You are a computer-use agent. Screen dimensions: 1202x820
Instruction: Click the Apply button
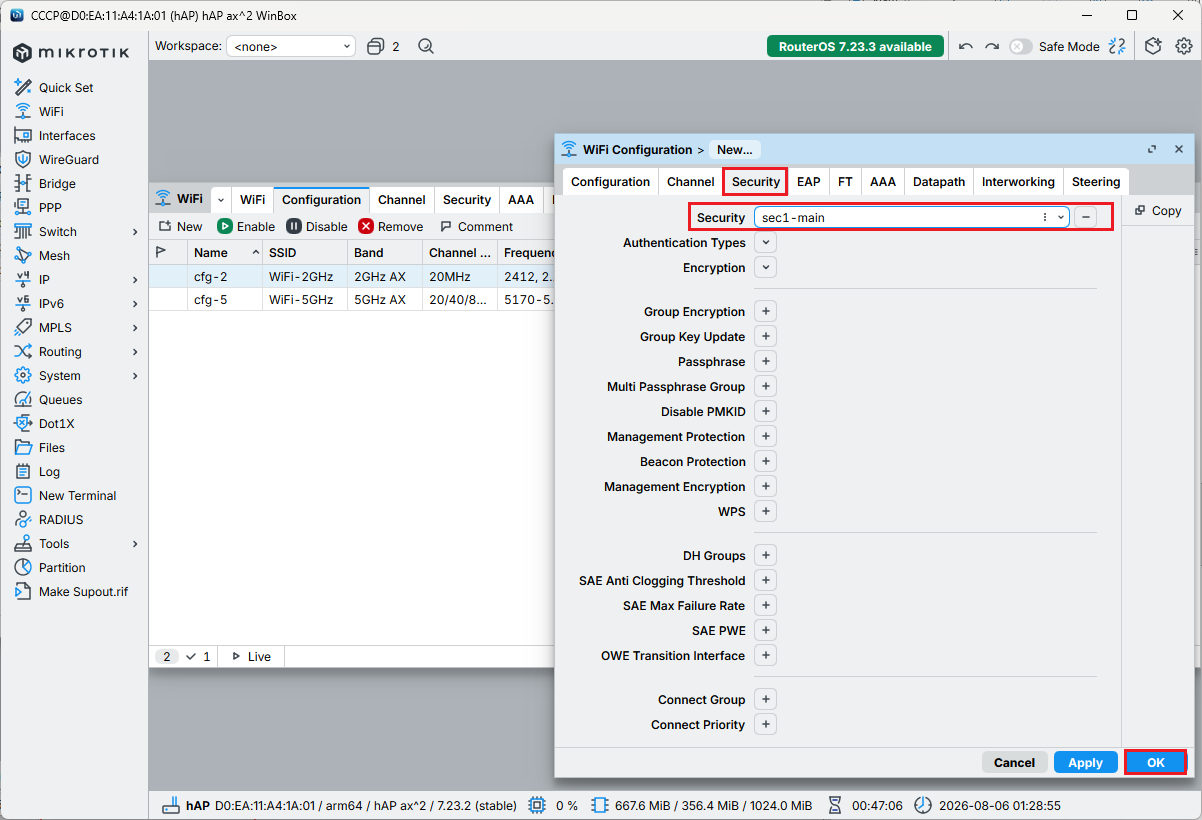click(x=1085, y=762)
